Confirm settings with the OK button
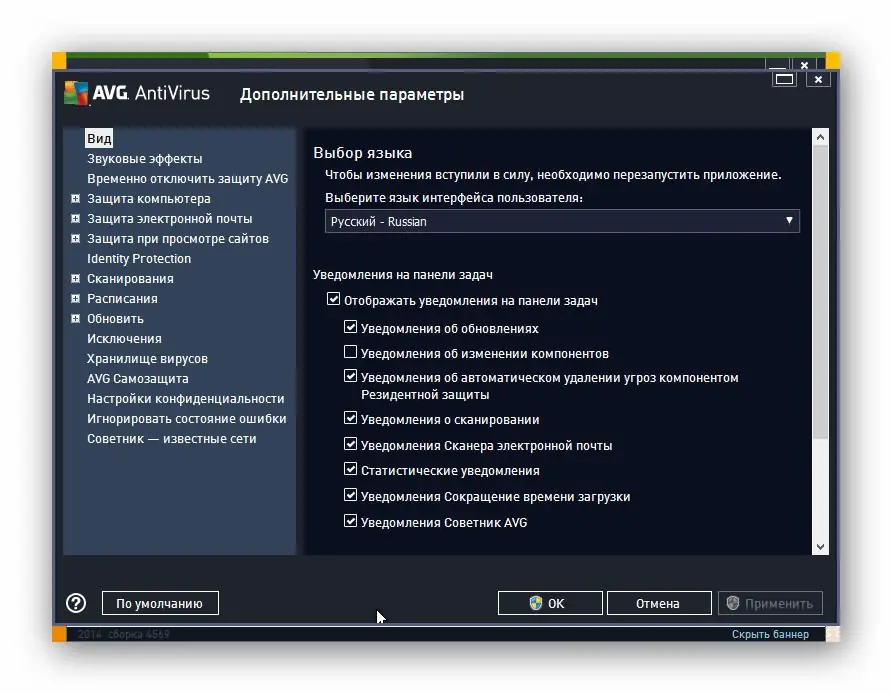892x694 pixels. (x=550, y=603)
